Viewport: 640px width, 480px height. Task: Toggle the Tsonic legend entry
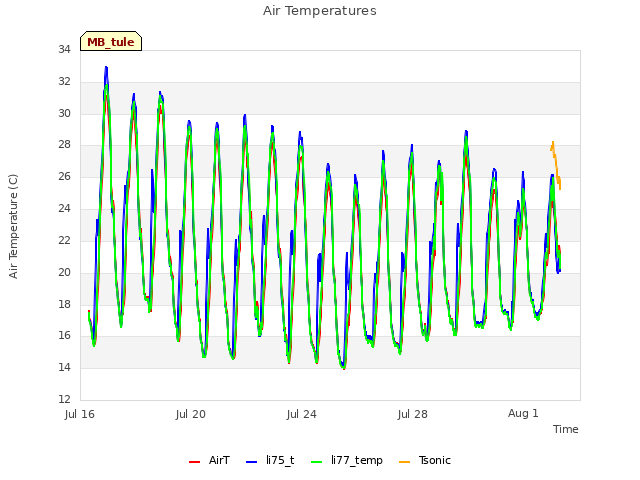click(x=425, y=461)
